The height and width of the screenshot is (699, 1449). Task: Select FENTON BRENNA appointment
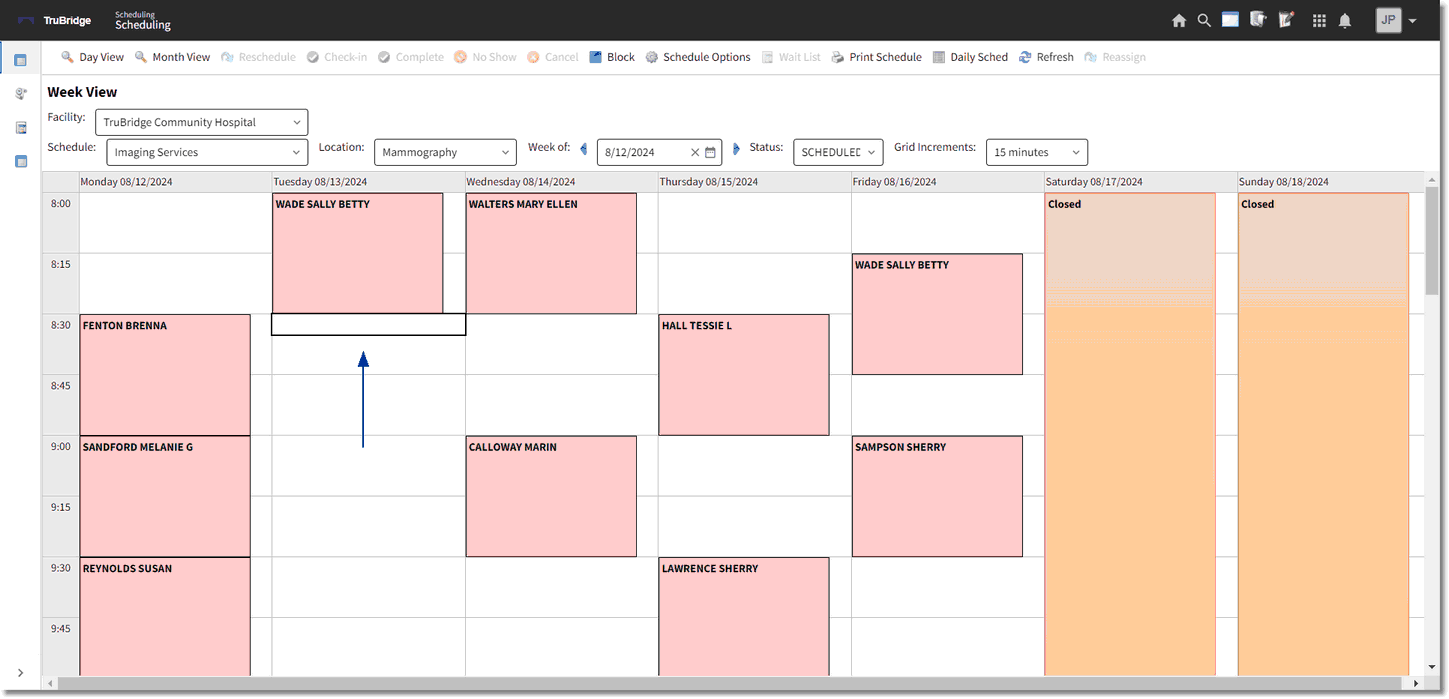pos(165,375)
